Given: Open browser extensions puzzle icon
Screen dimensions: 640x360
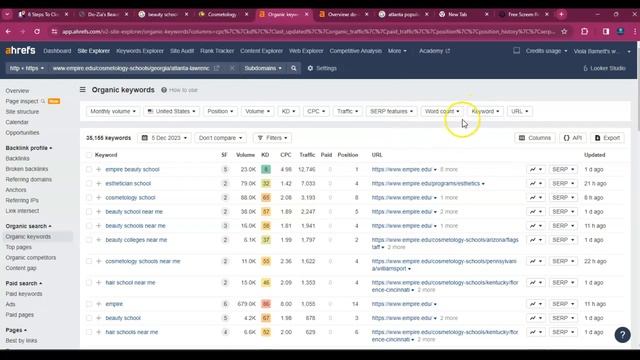Looking at the screenshot, I should tap(584, 31).
